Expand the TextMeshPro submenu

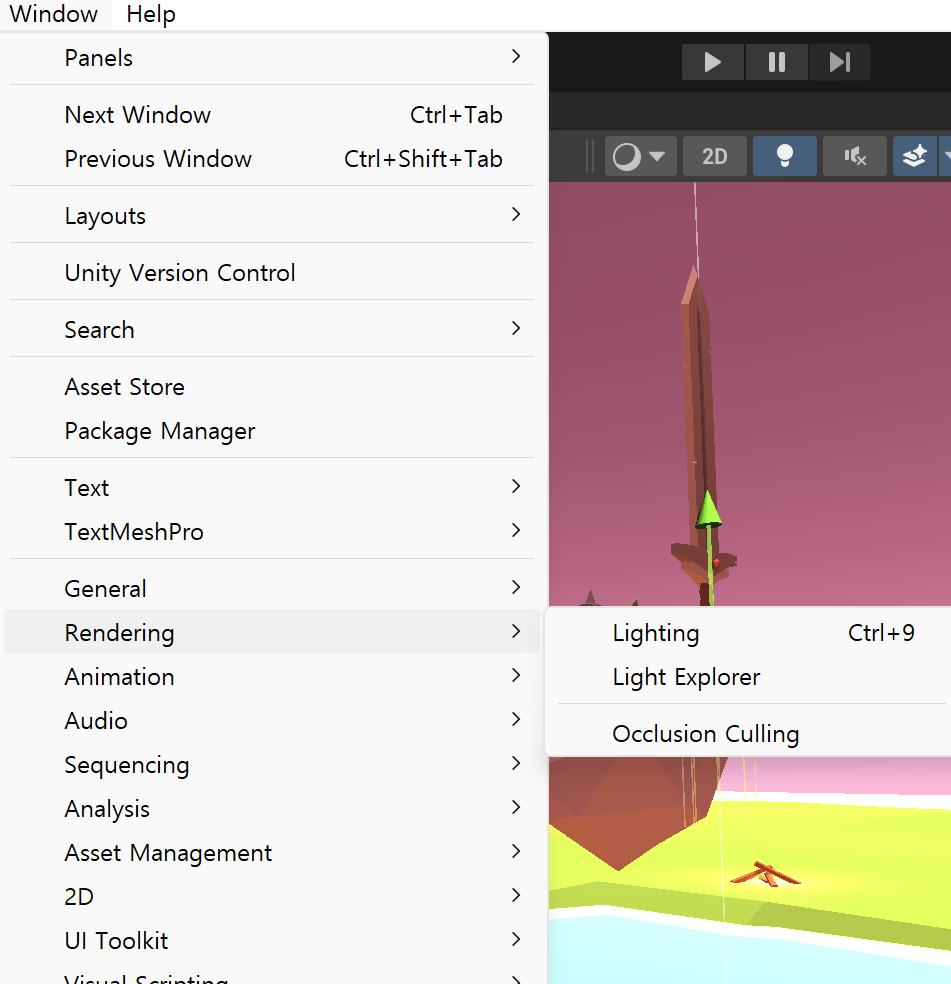point(272,532)
